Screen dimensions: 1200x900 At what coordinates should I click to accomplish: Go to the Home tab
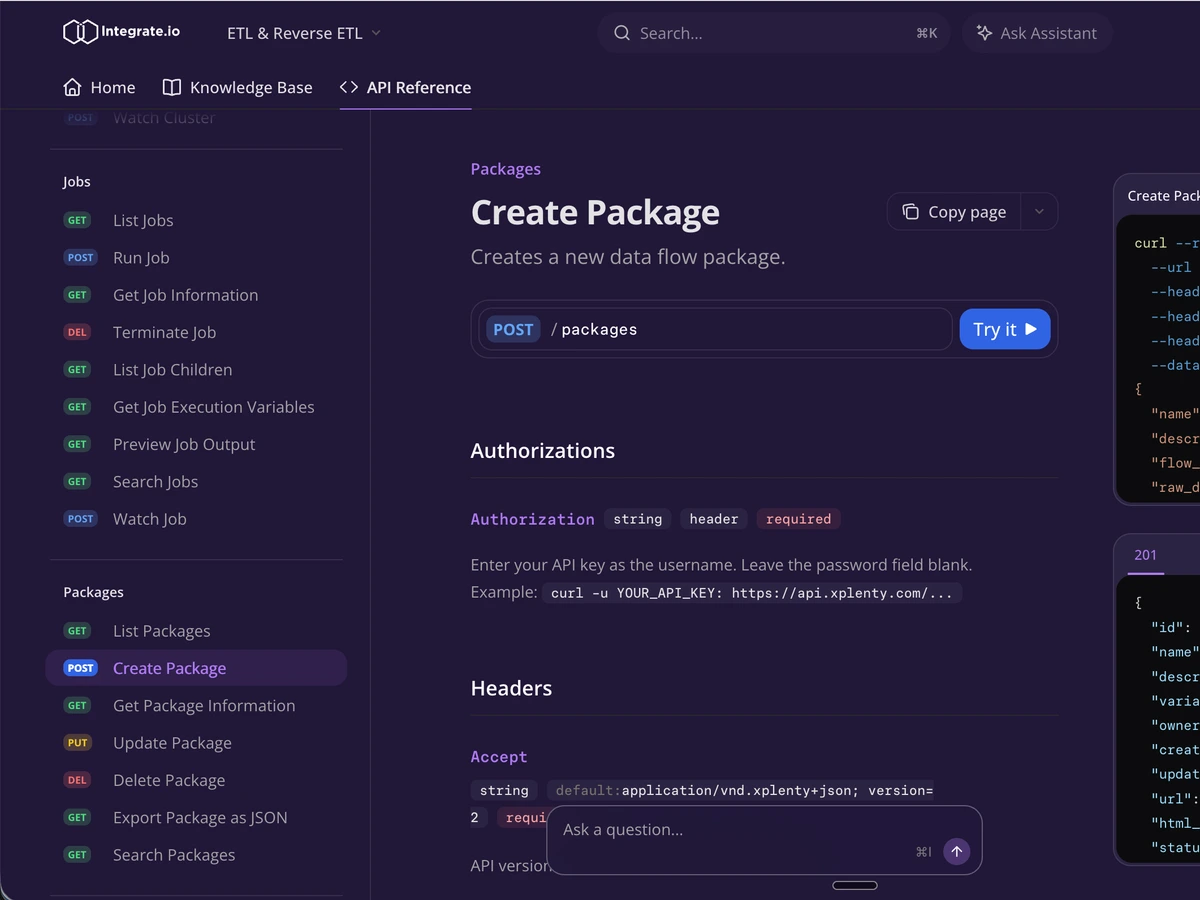pos(99,87)
